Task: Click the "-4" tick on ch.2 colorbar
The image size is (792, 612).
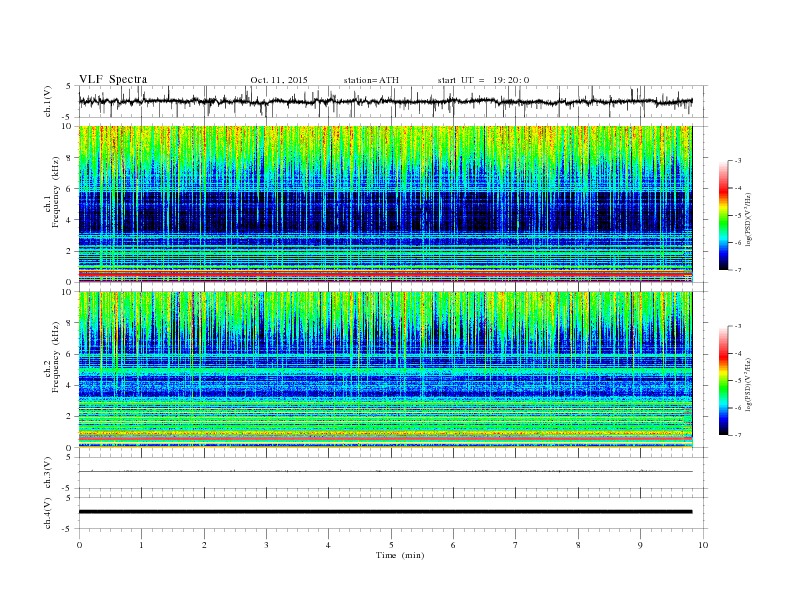Action: [x=737, y=353]
